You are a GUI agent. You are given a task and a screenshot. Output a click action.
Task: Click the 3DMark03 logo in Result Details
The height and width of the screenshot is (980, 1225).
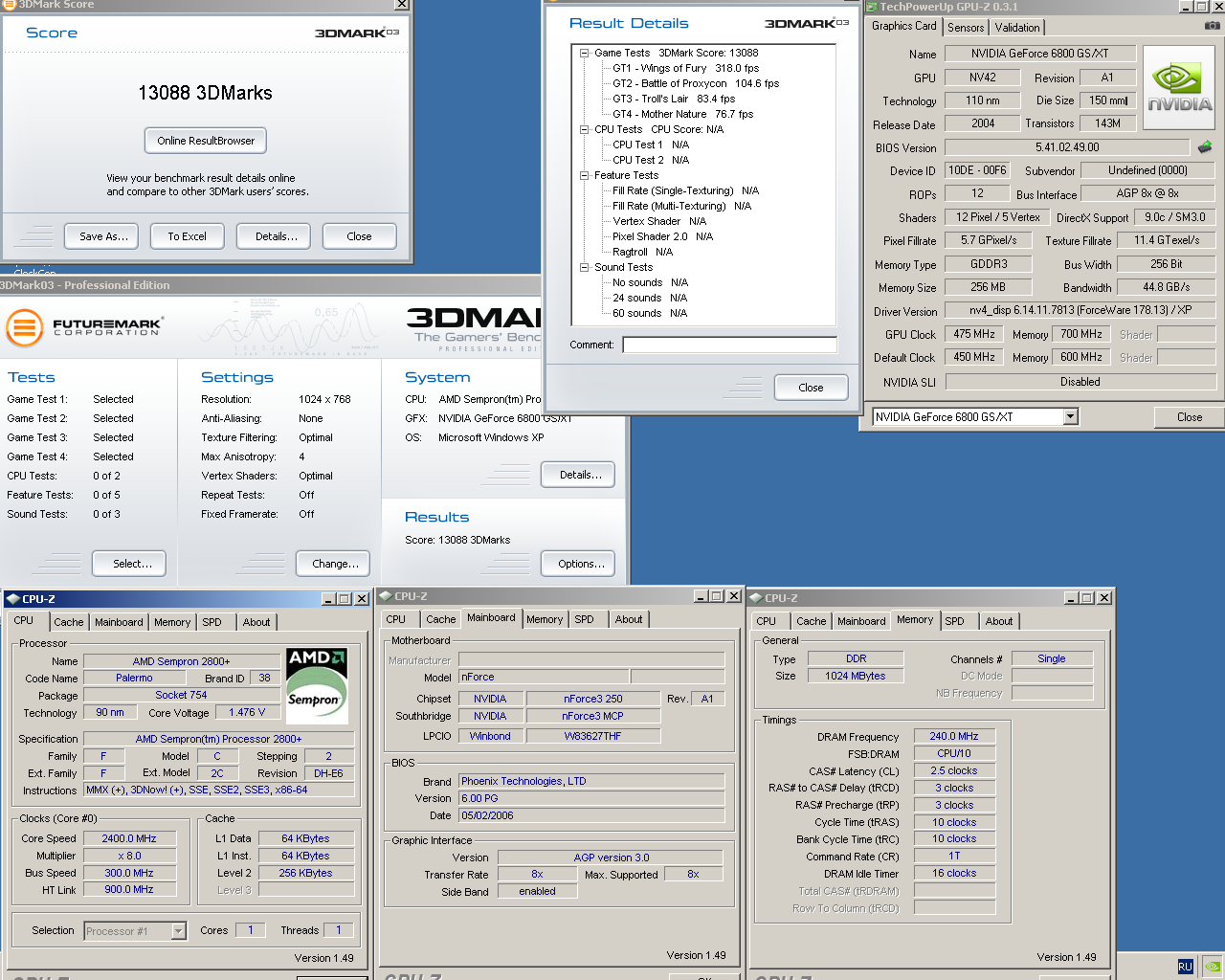pyautogui.click(x=807, y=23)
